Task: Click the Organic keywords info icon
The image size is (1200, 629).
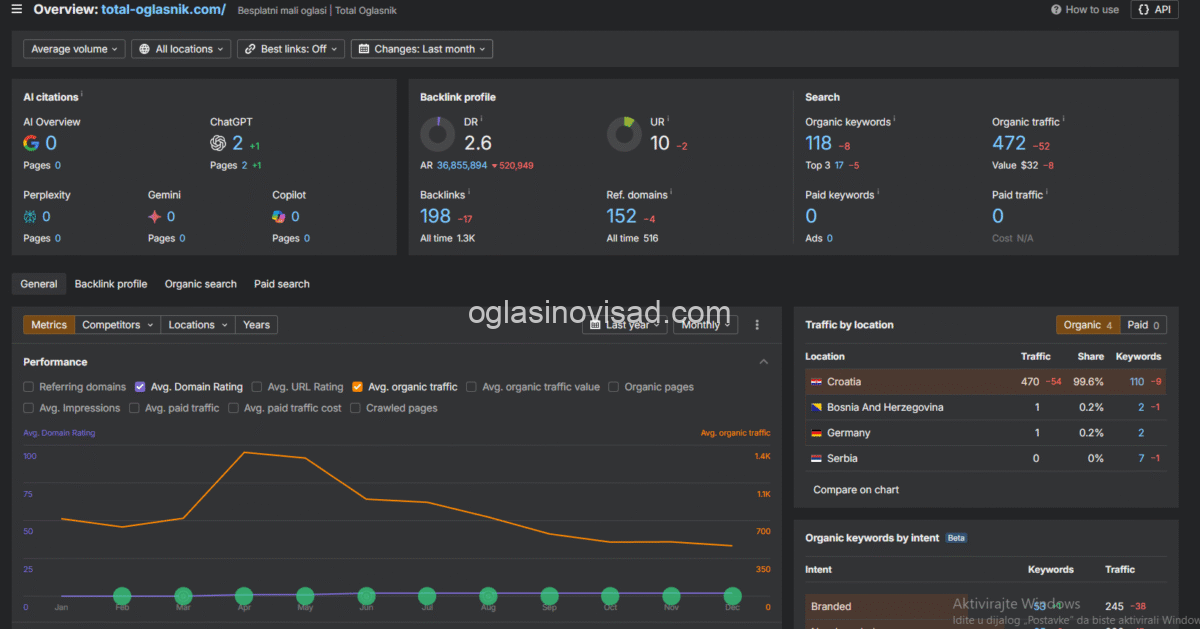Action: click(894, 120)
